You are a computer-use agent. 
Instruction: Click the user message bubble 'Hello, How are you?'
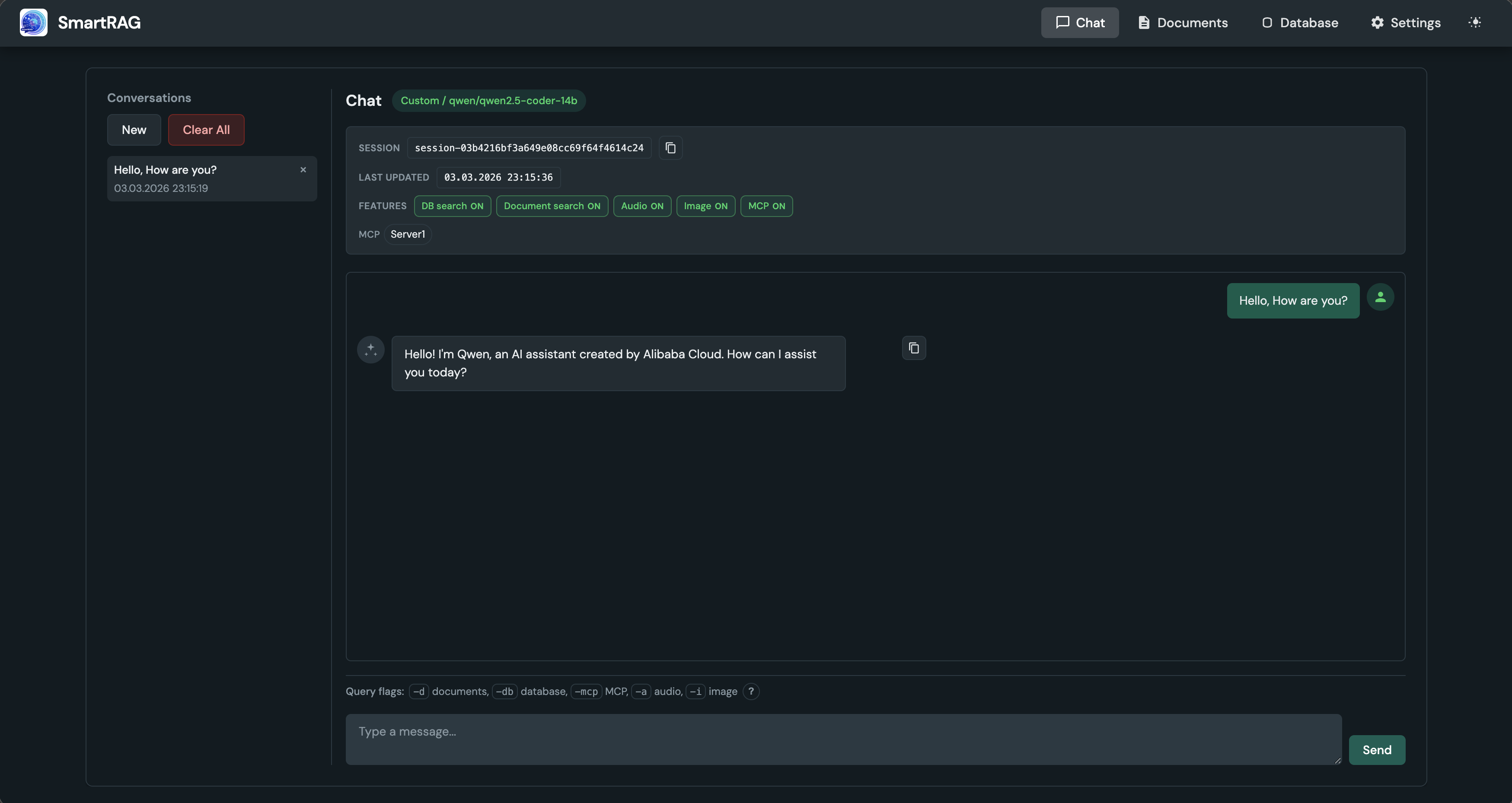1293,300
